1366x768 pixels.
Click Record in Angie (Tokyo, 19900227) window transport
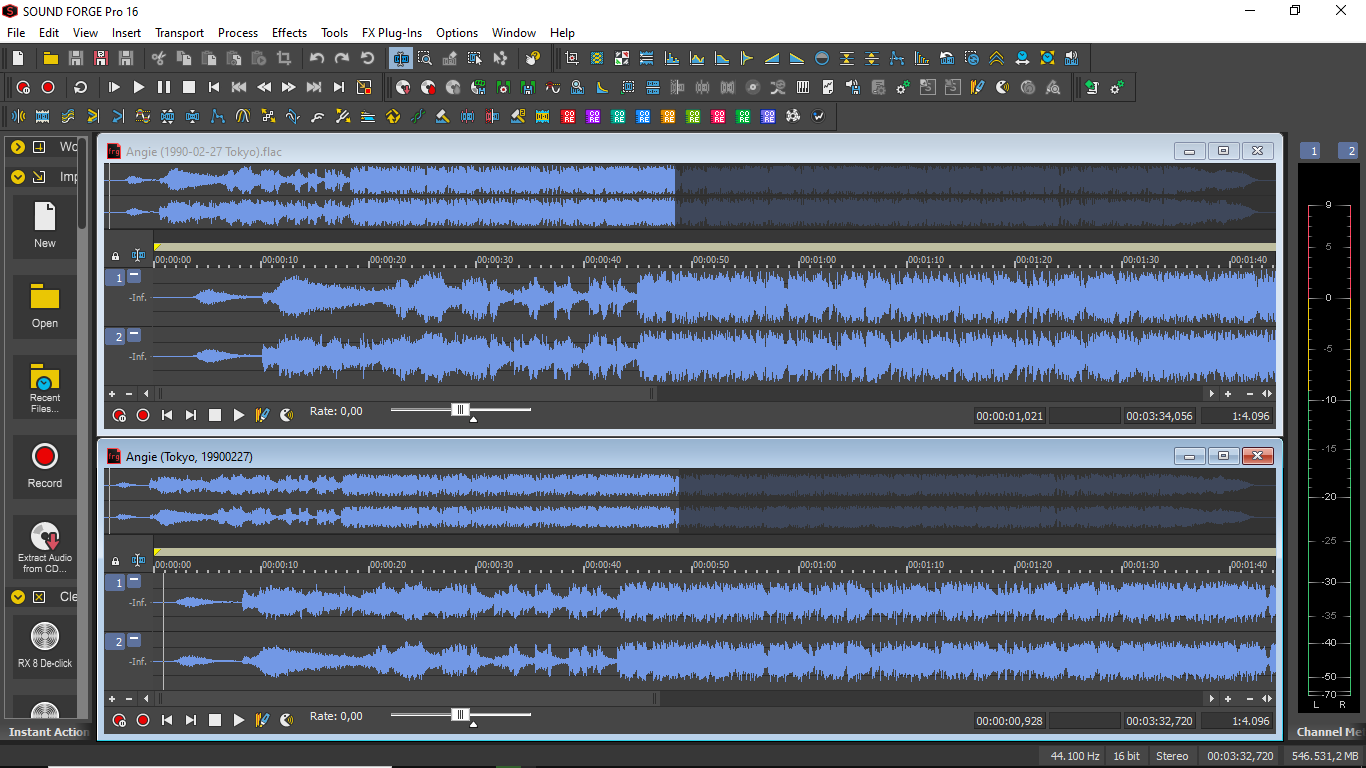coord(143,720)
